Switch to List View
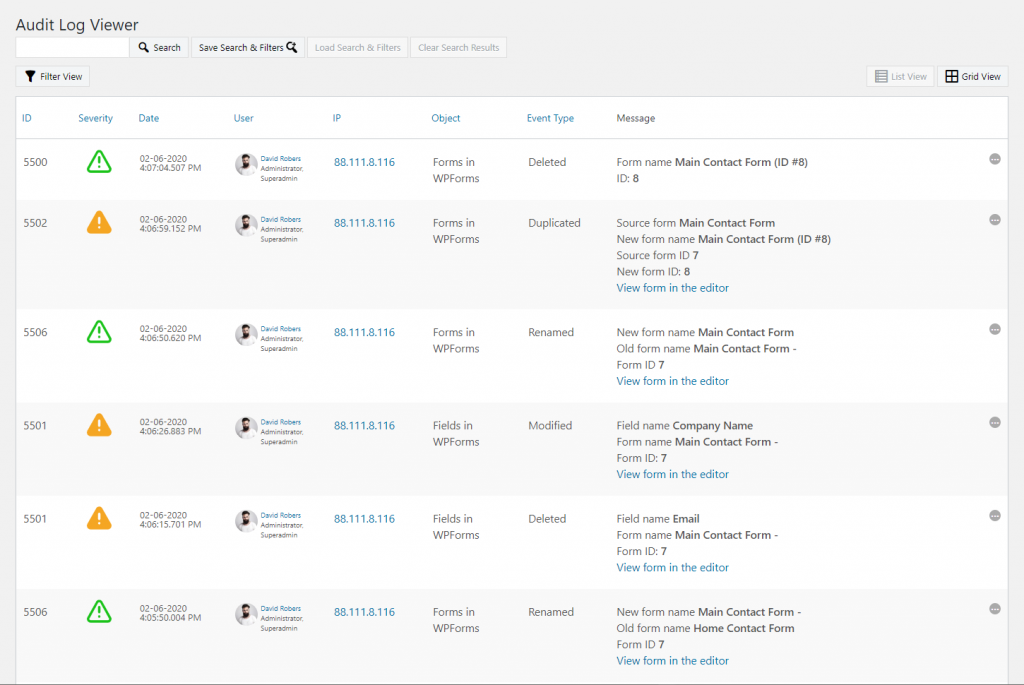The height and width of the screenshot is (685, 1024). (x=900, y=76)
